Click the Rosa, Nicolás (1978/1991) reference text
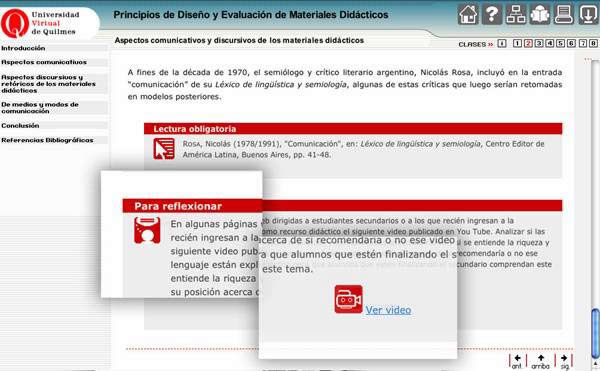 point(363,149)
